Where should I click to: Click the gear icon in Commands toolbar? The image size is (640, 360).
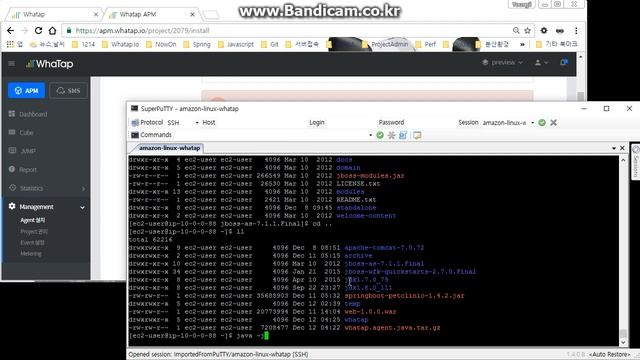pos(391,135)
